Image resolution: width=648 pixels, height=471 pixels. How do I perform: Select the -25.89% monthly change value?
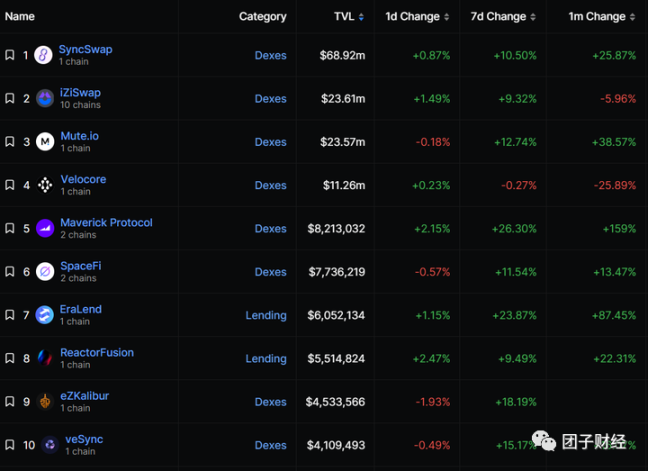point(615,186)
